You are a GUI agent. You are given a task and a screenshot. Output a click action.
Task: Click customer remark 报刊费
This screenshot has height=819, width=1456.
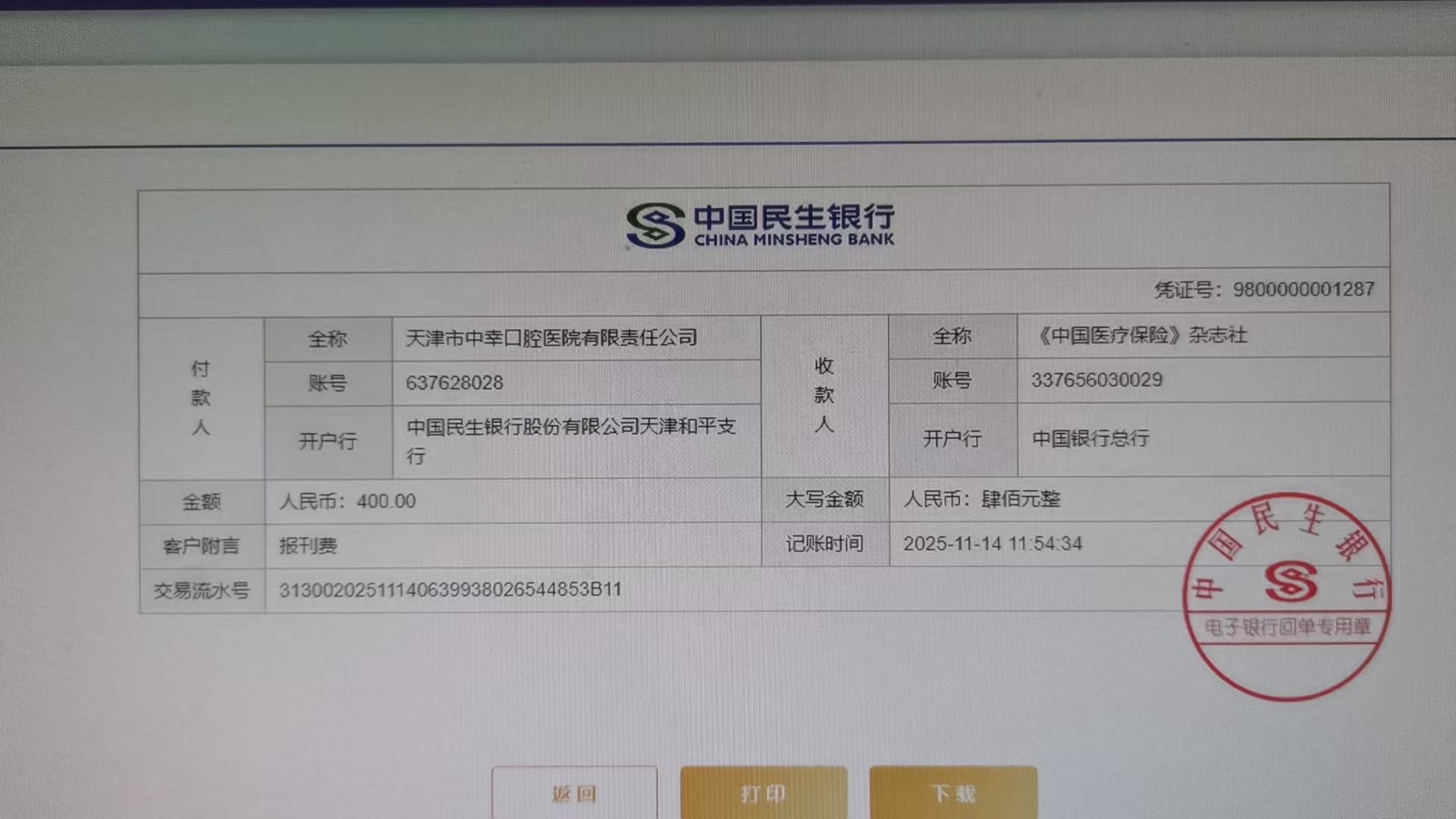pos(308,546)
